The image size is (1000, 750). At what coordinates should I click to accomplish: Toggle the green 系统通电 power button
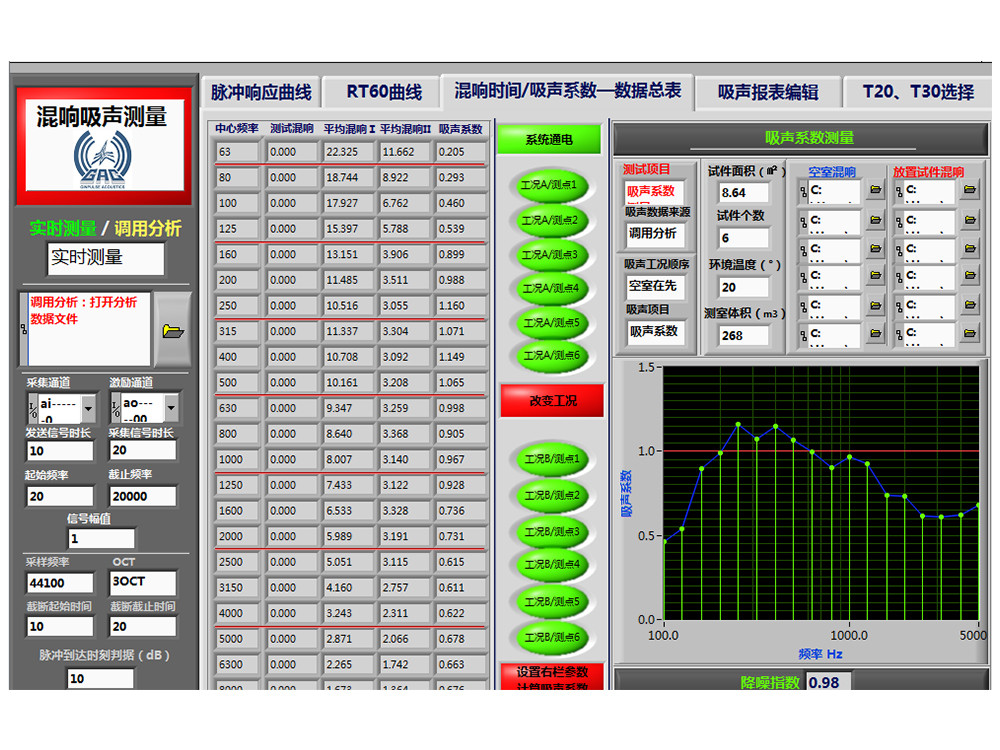(549, 139)
